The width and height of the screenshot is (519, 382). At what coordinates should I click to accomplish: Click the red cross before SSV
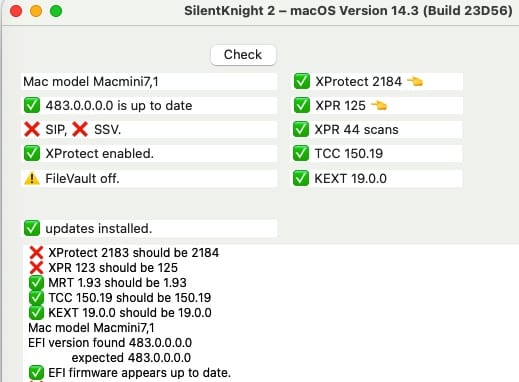tap(80, 129)
